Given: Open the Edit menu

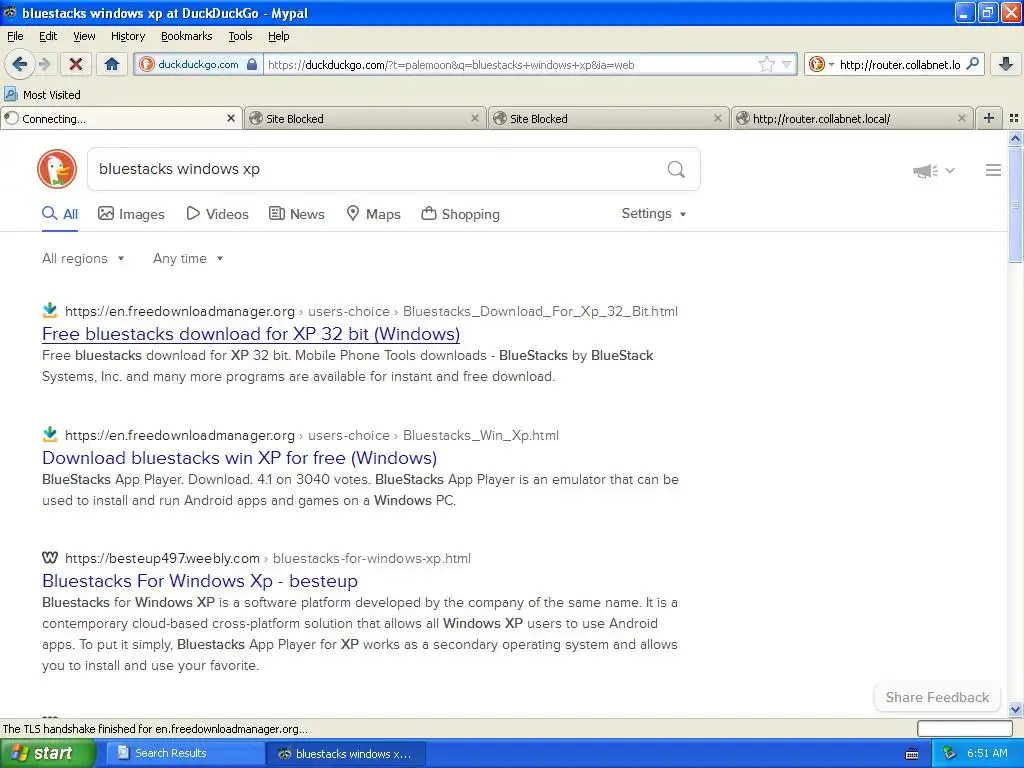Looking at the screenshot, I should (x=48, y=36).
